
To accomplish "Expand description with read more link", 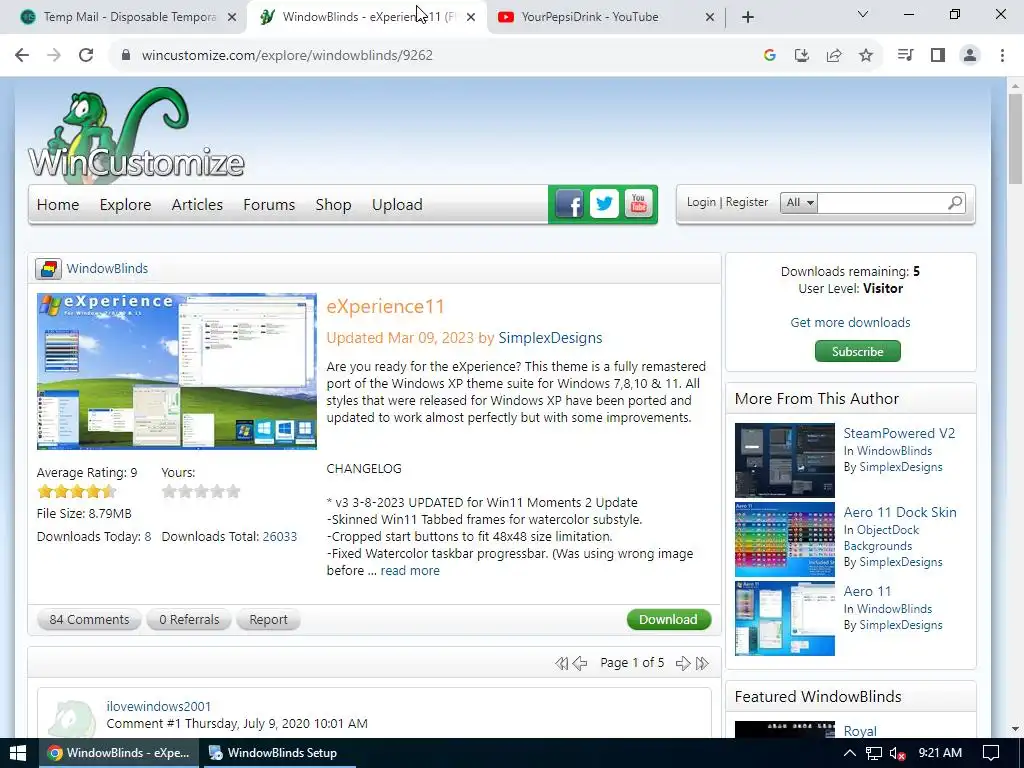I will pos(410,571).
